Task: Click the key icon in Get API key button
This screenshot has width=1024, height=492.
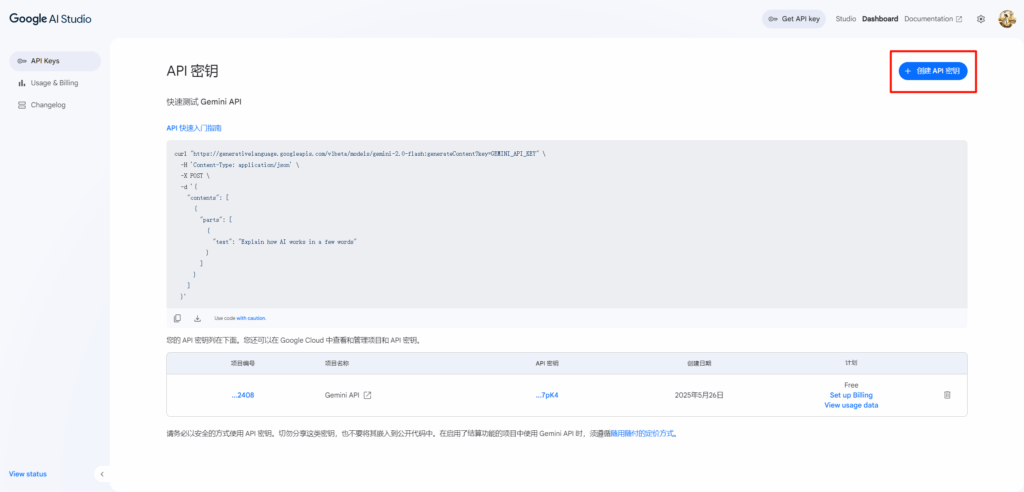Action: (x=773, y=19)
